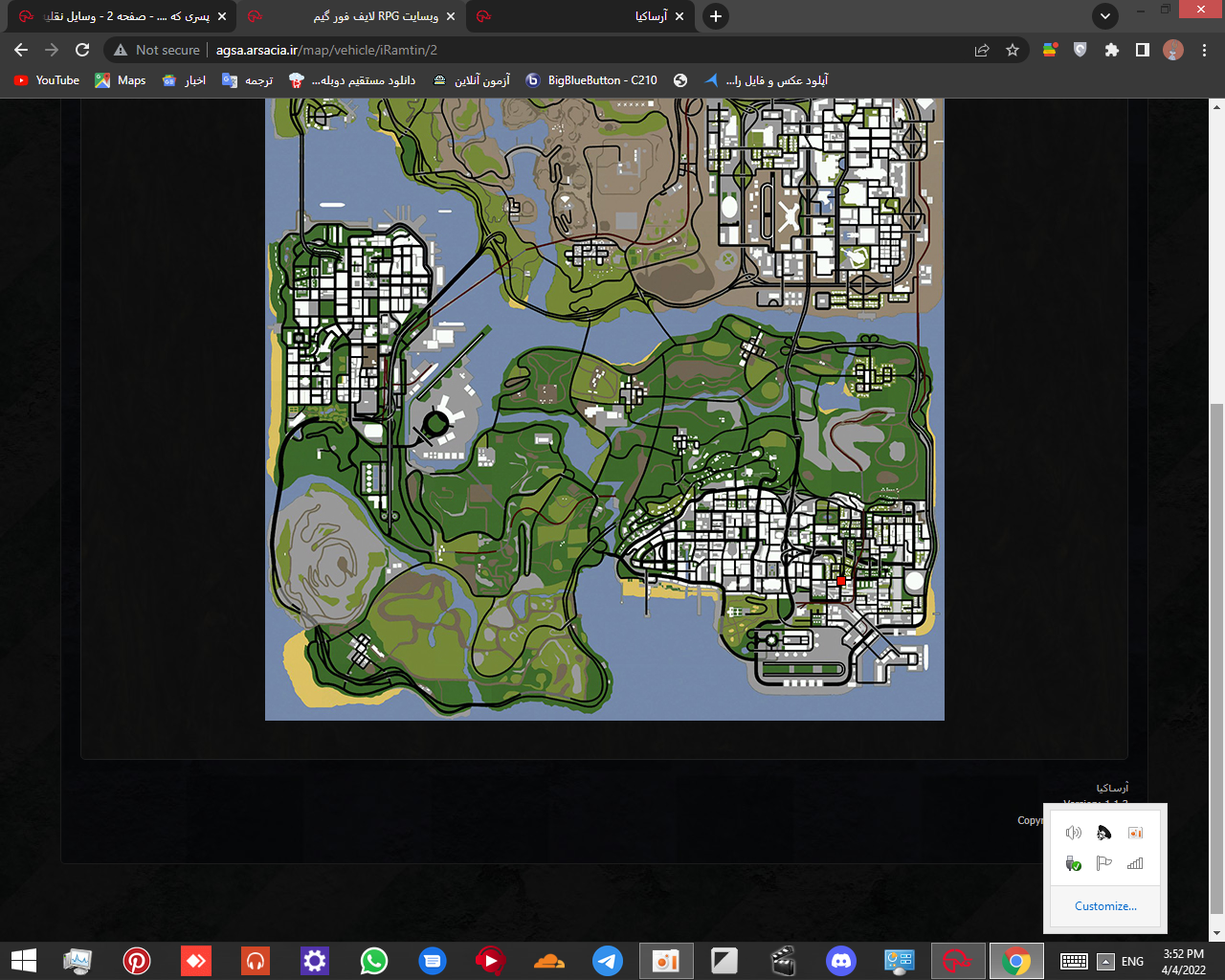Image resolution: width=1225 pixels, height=980 pixels.
Task: Open the BigBlueButton - C210 bookmark
Action: (591, 80)
